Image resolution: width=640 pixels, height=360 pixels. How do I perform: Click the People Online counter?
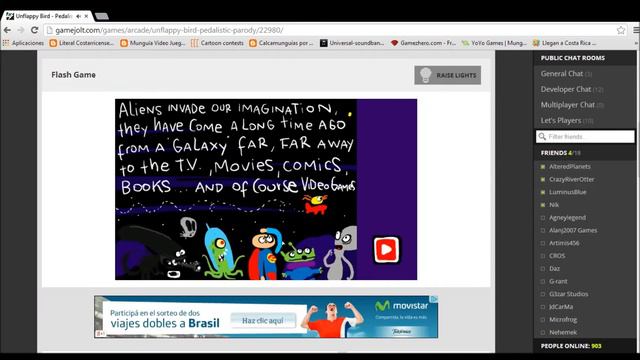(x=571, y=346)
